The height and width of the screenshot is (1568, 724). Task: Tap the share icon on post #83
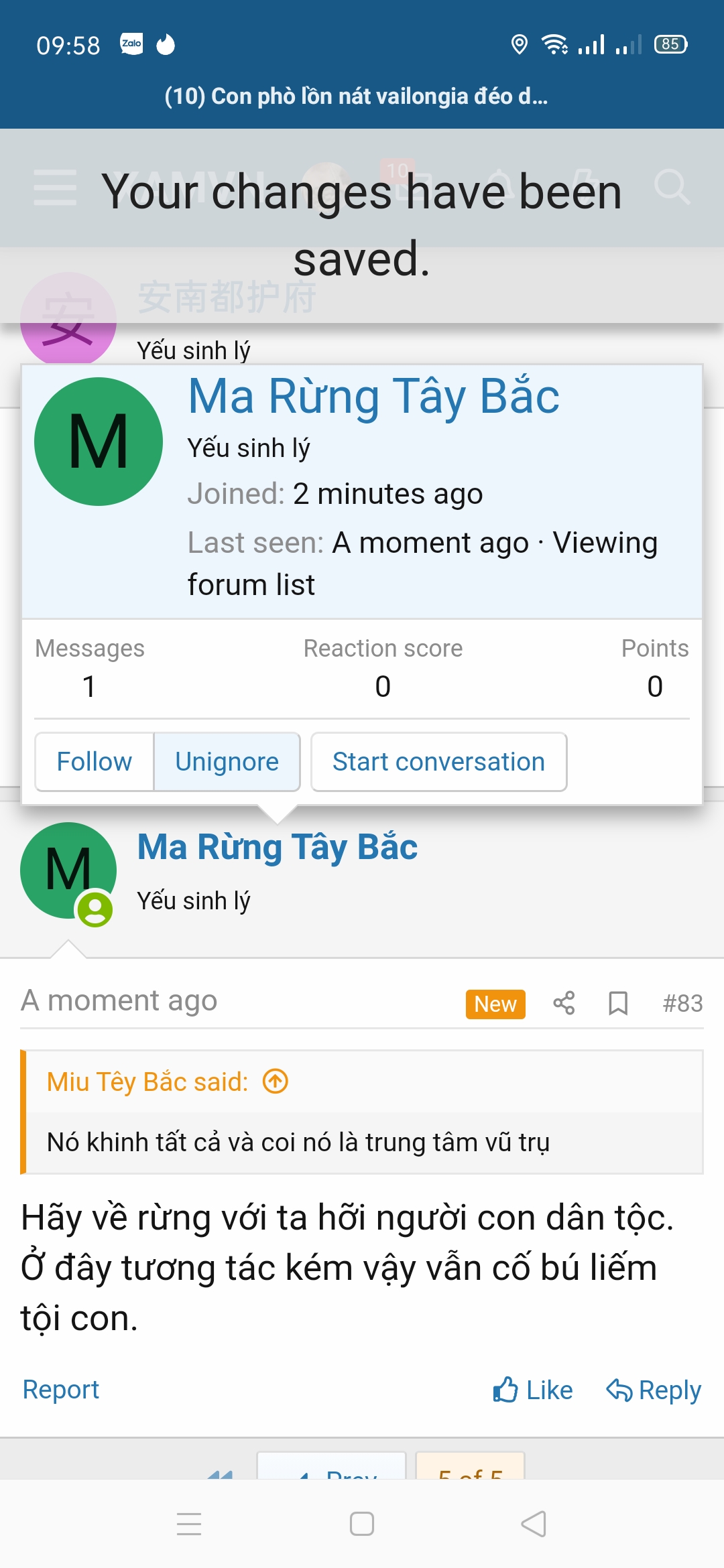pos(564,1003)
